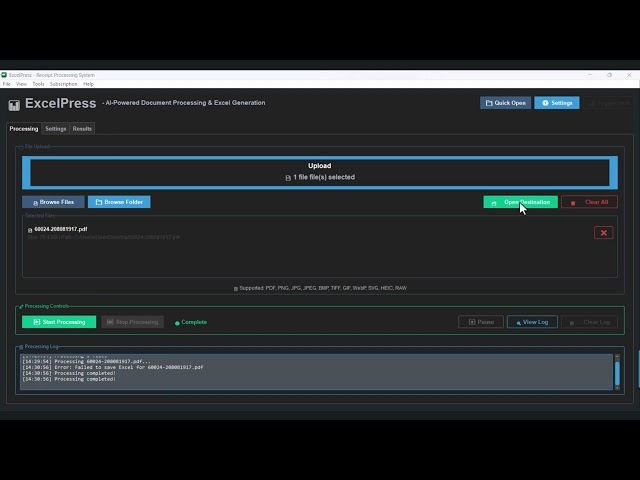Click the Browse Folder button

click(119, 202)
